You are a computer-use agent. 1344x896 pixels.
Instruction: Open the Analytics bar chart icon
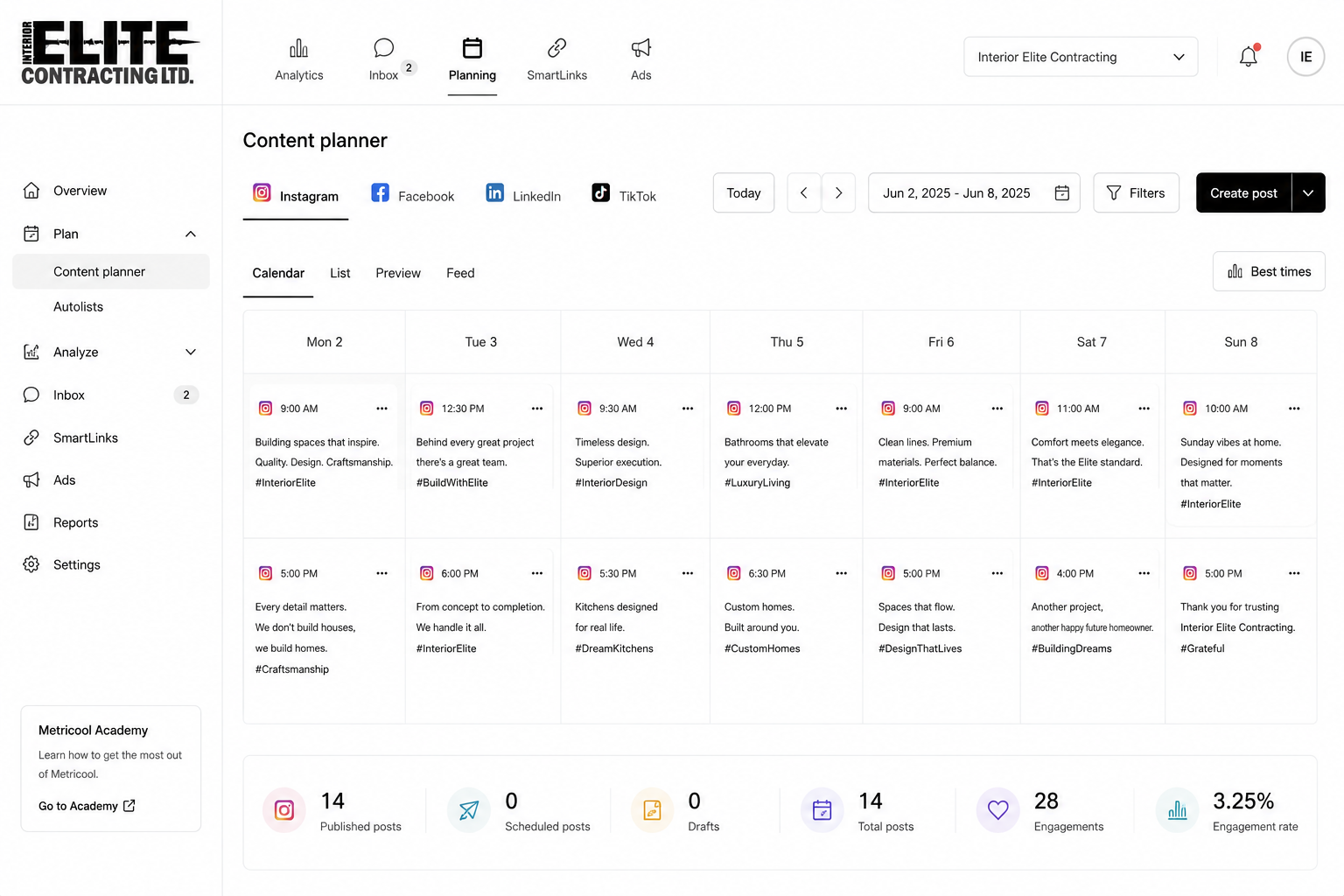[x=298, y=48]
